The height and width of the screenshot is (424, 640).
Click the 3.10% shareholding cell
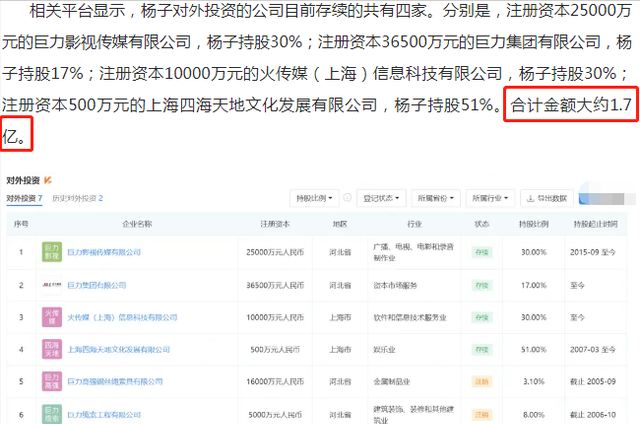[533, 382]
